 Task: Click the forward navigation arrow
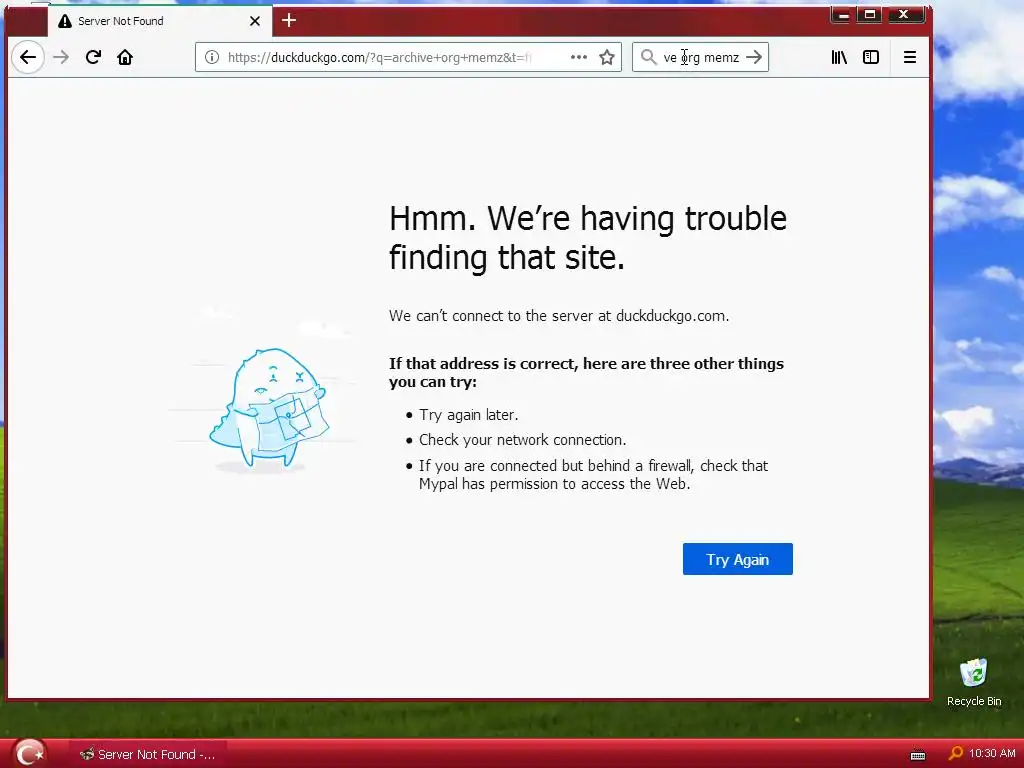(61, 57)
